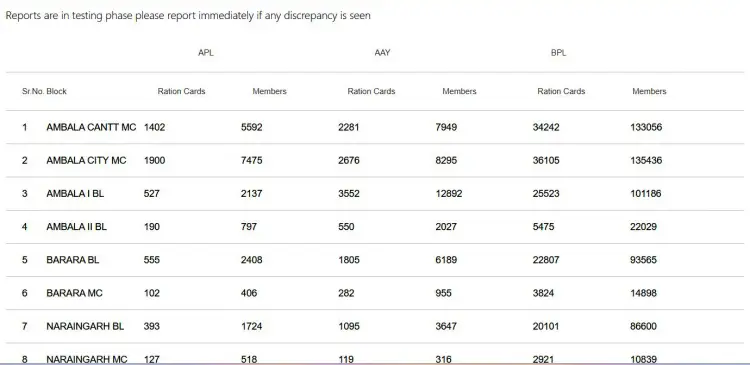Open the NARAINGARH BL block

tap(85, 326)
